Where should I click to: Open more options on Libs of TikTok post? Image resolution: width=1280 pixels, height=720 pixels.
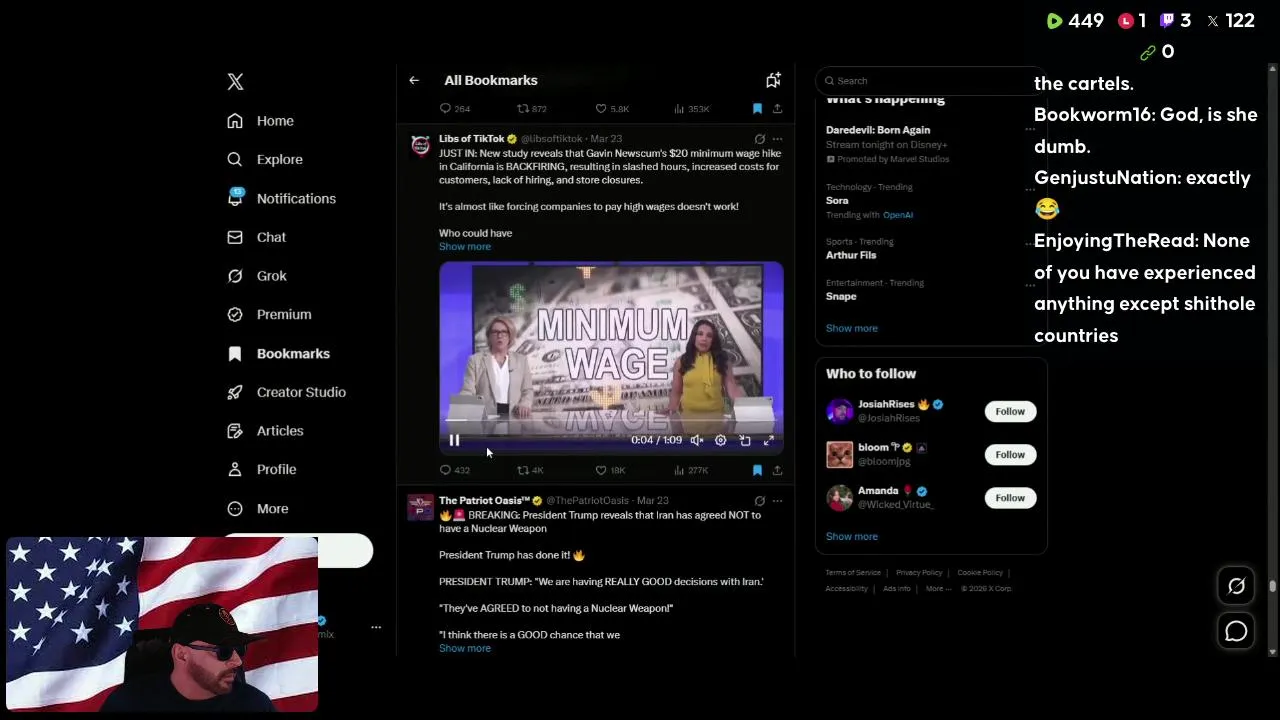tap(777, 139)
